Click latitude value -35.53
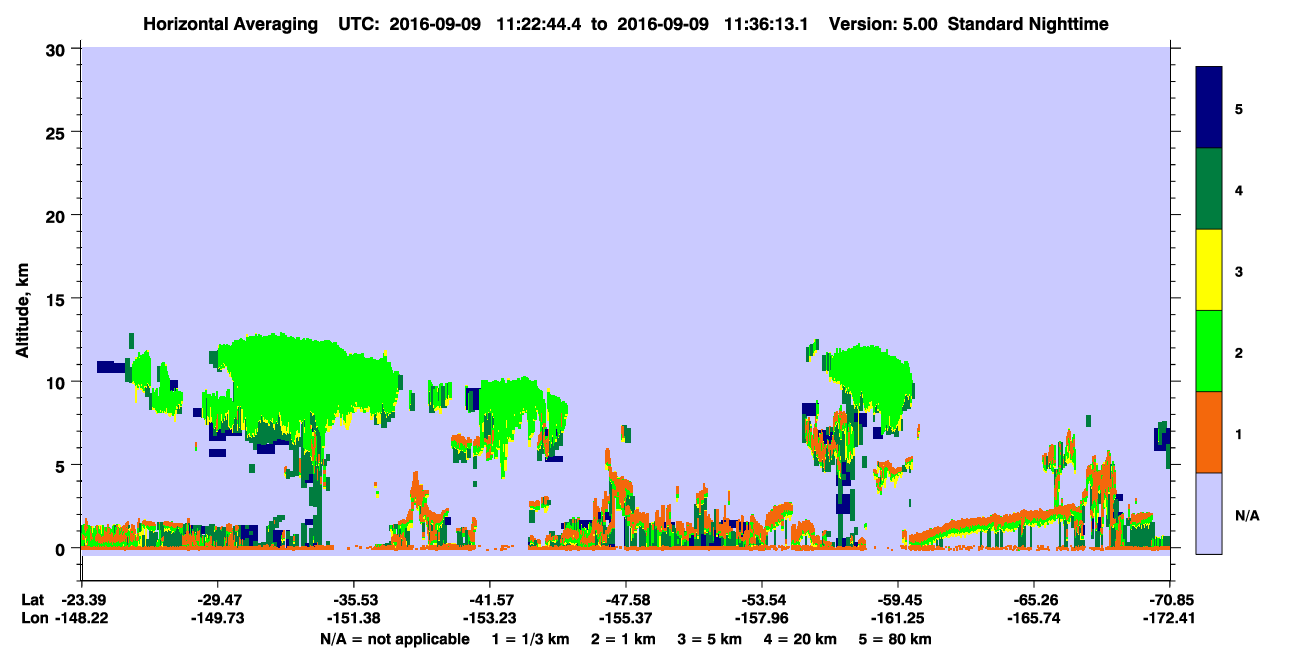The image size is (1300, 667). 354,600
